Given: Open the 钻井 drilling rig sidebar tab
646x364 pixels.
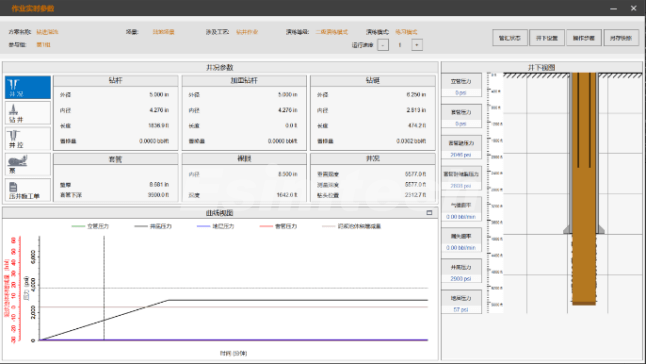Looking at the screenshot, I should [28, 113].
